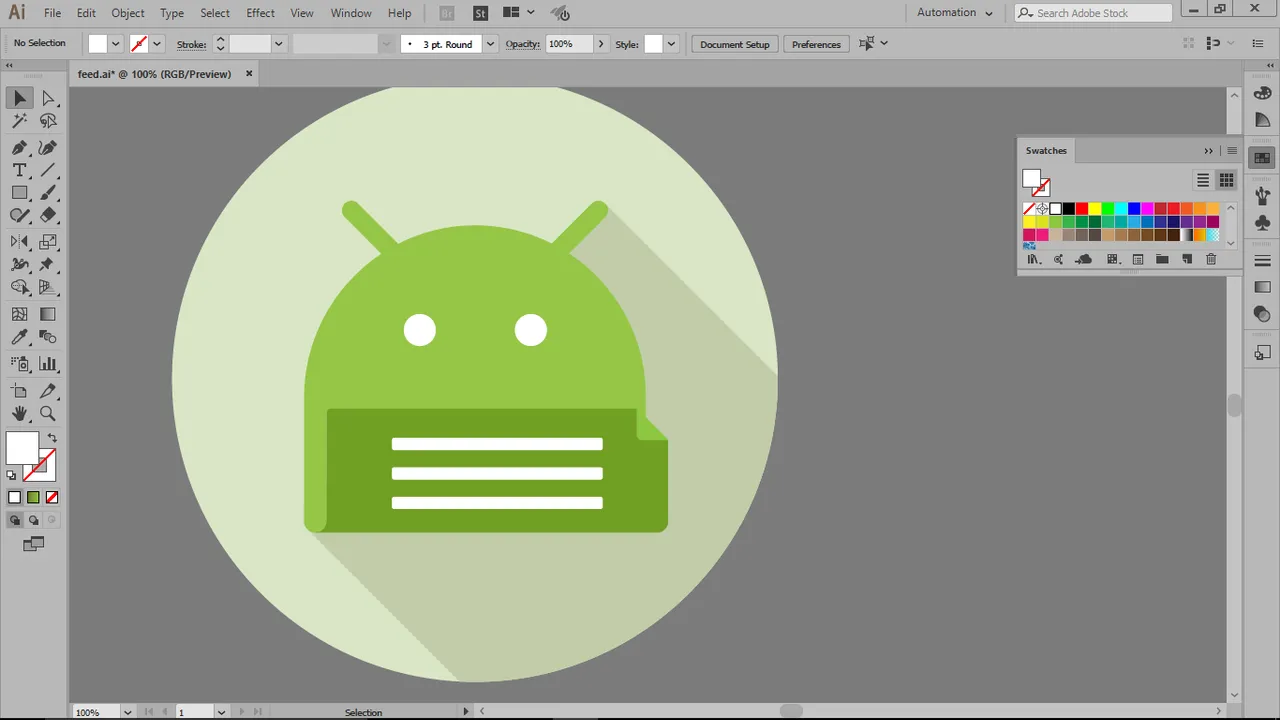
Task: Set default fill and stroke
Action: click(12, 475)
